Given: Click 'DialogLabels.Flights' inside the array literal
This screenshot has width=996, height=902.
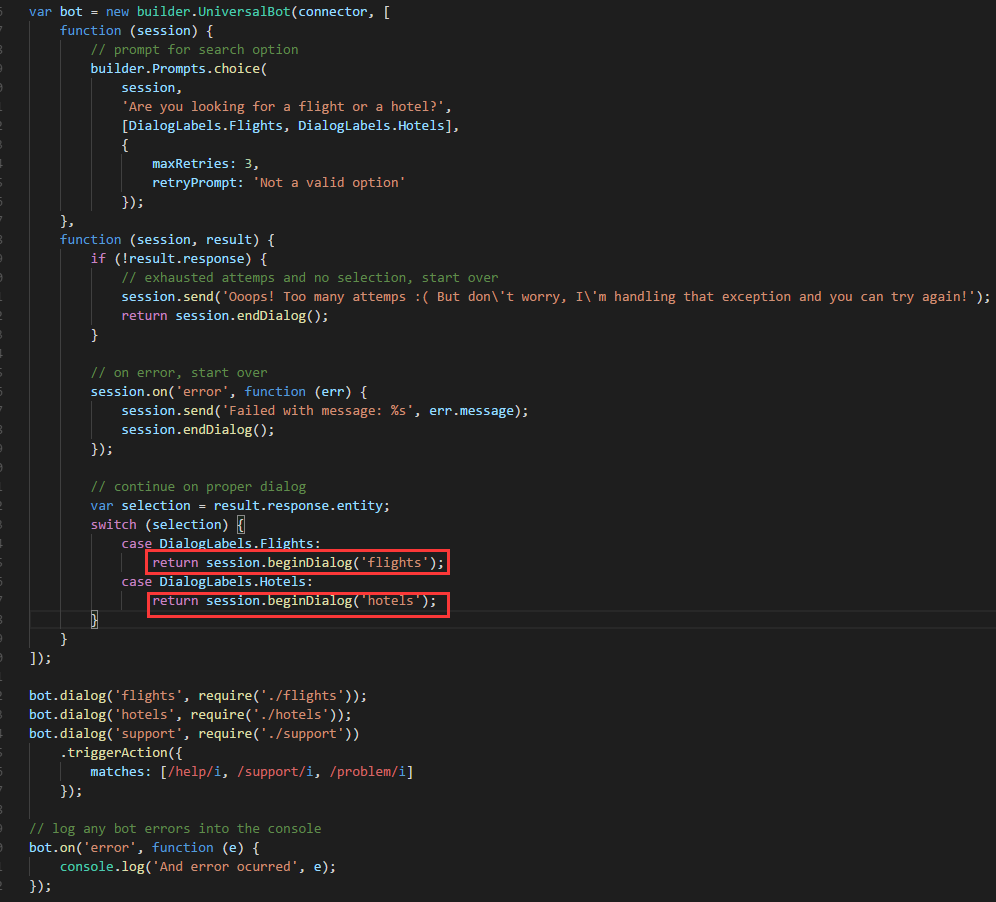Looking at the screenshot, I should click(x=206, y=126).
